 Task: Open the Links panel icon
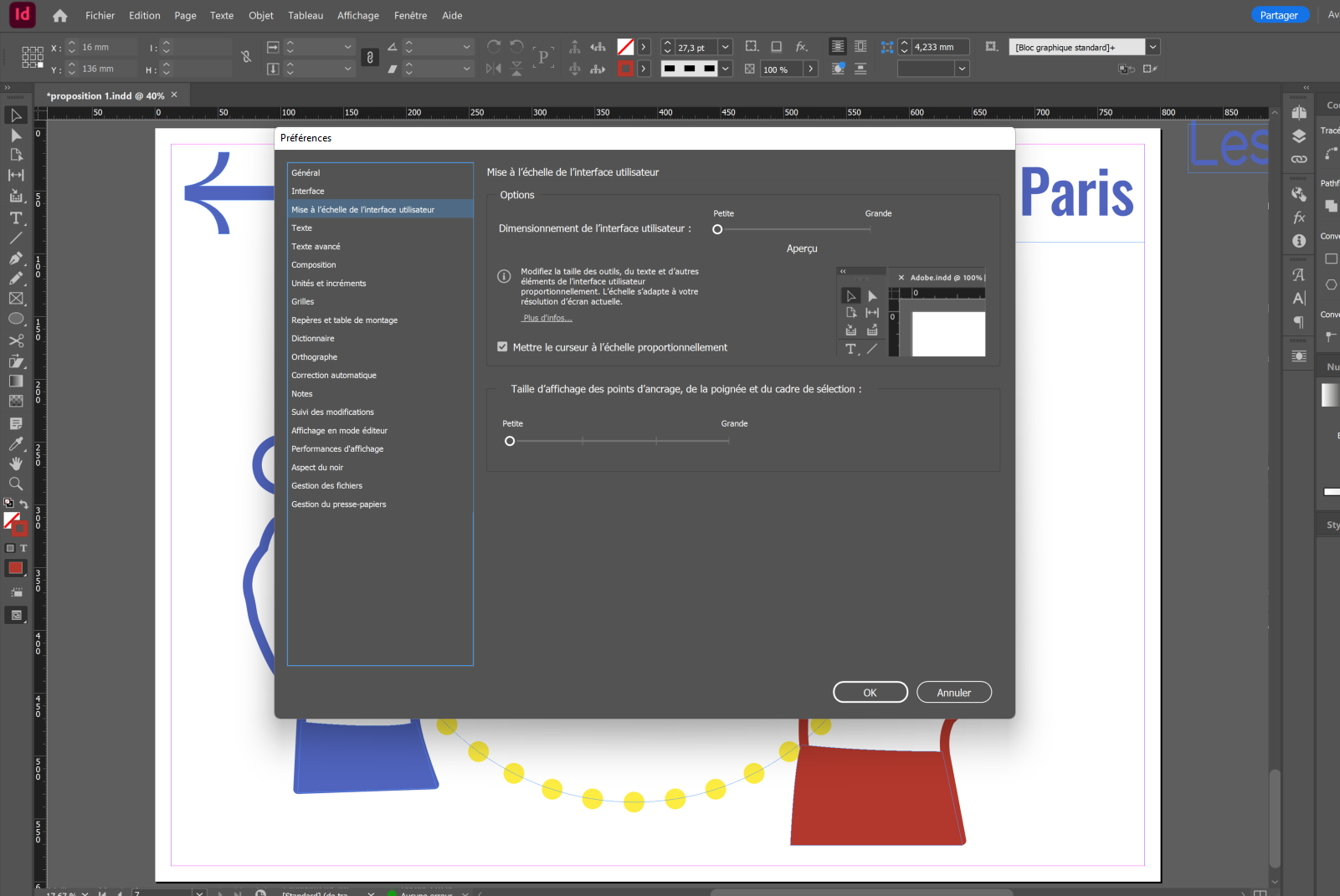click(x=1299, y=159)
